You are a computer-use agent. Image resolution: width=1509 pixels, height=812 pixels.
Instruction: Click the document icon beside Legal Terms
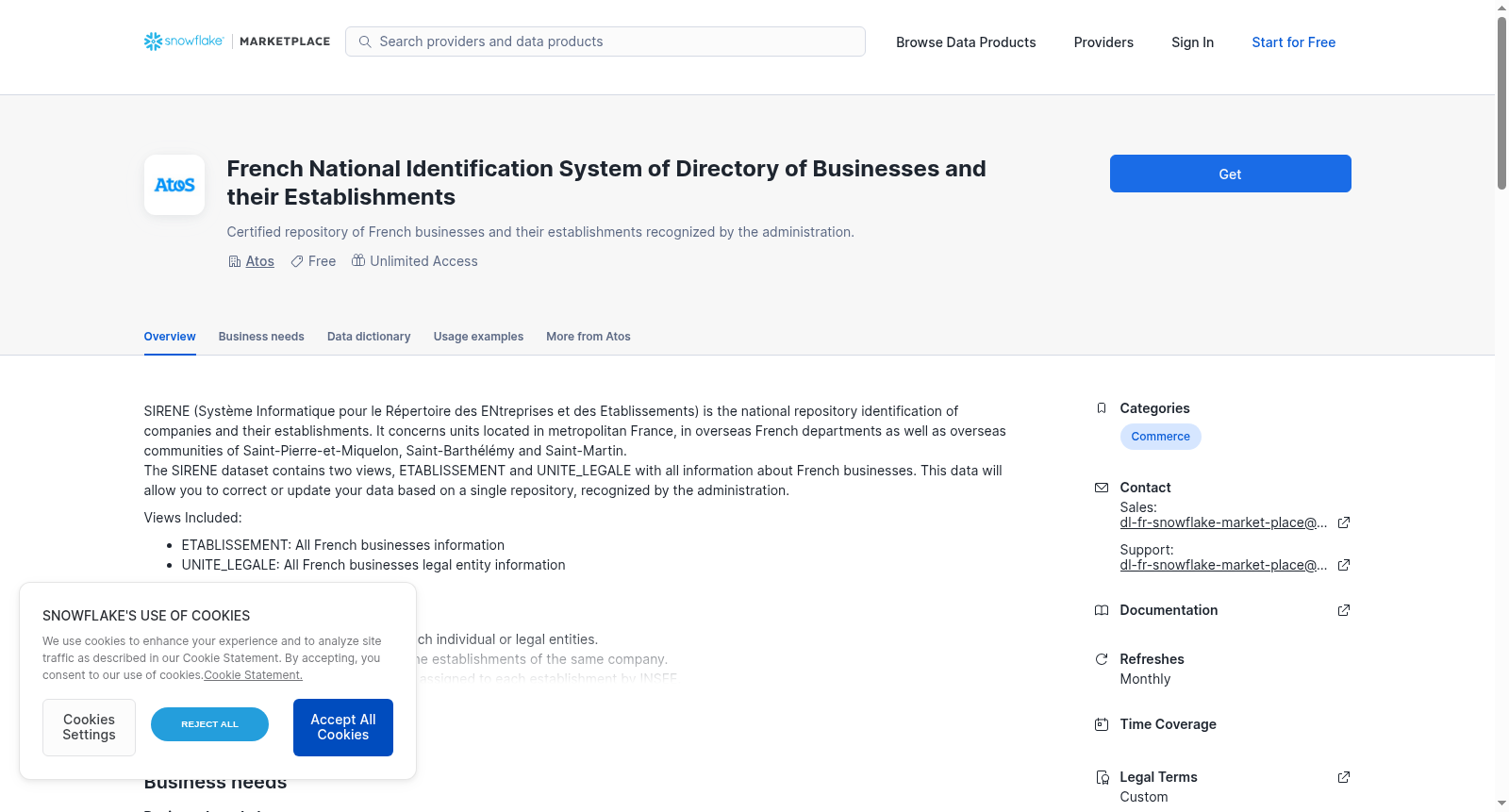pyautogui.click(x=1102, y=777)
